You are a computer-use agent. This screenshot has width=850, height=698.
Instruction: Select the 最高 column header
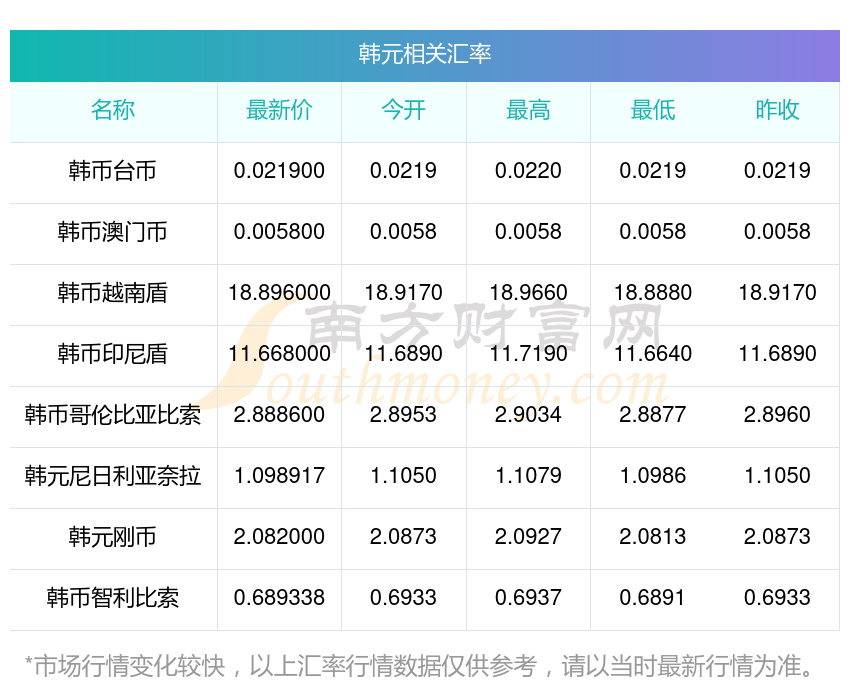point(528,110)
